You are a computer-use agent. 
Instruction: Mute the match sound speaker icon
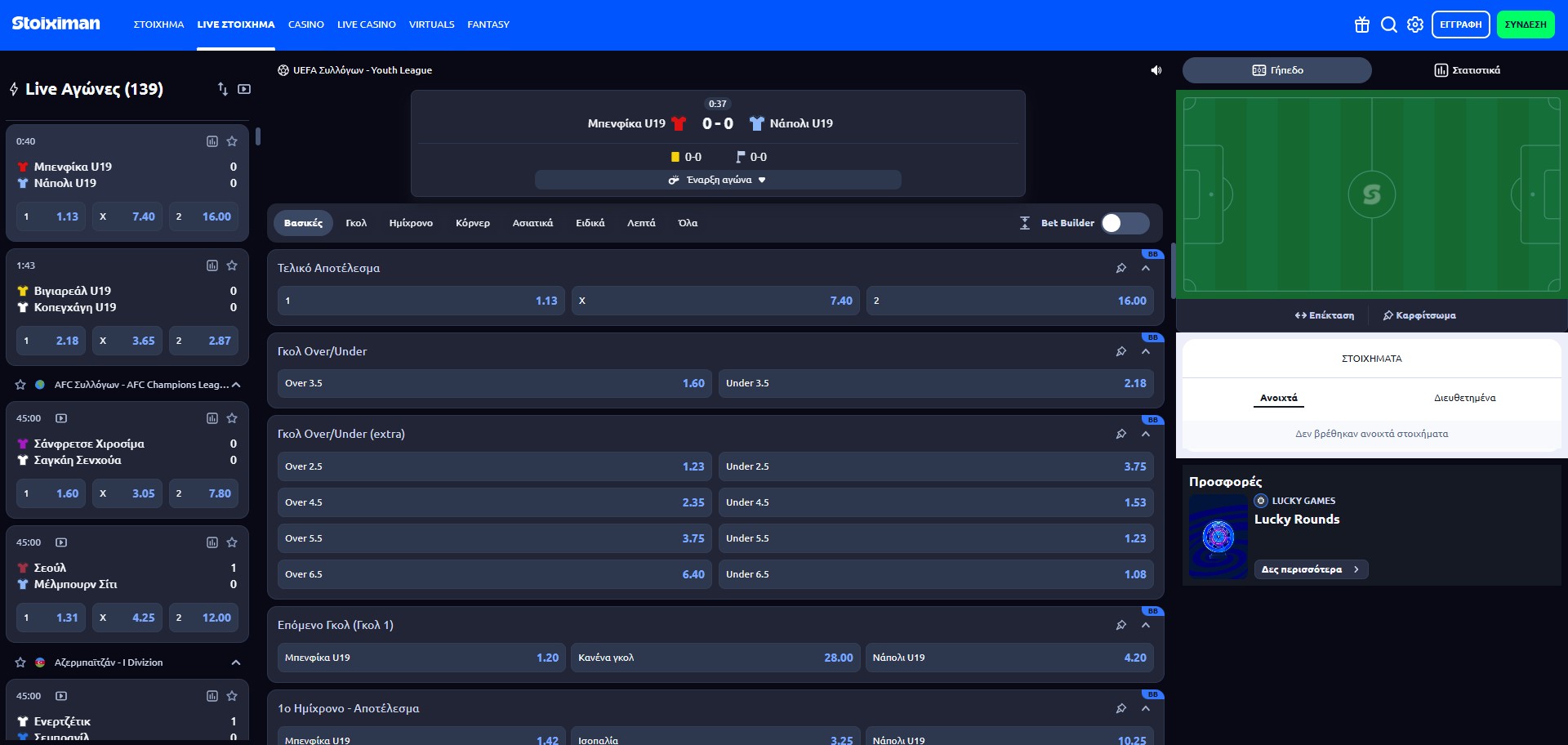pos(1156,70)
